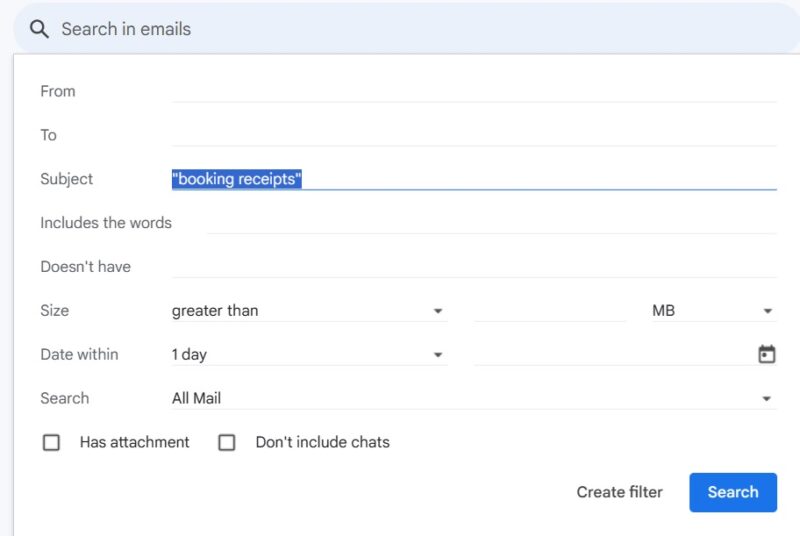
Task: Tick the Has attachment checkbox
Action: click(x=51, y=442)
